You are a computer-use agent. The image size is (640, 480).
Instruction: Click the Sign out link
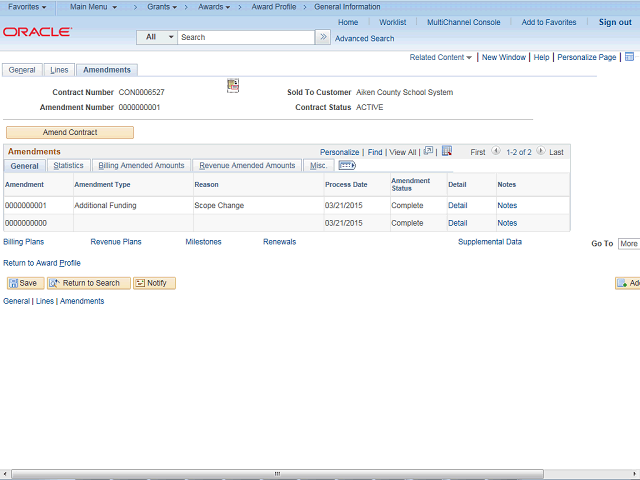(x=615, y=22)
